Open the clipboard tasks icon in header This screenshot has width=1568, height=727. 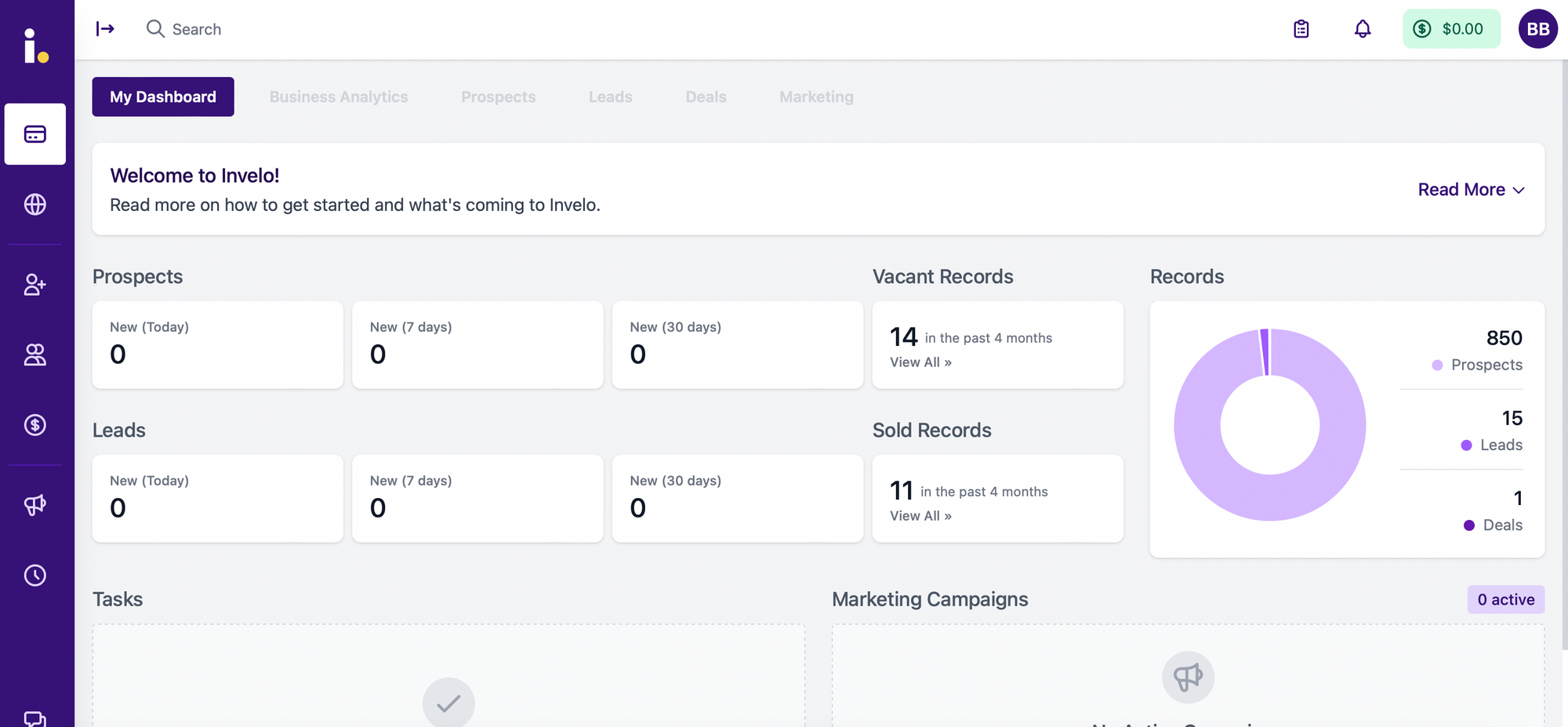point(1301,29)
